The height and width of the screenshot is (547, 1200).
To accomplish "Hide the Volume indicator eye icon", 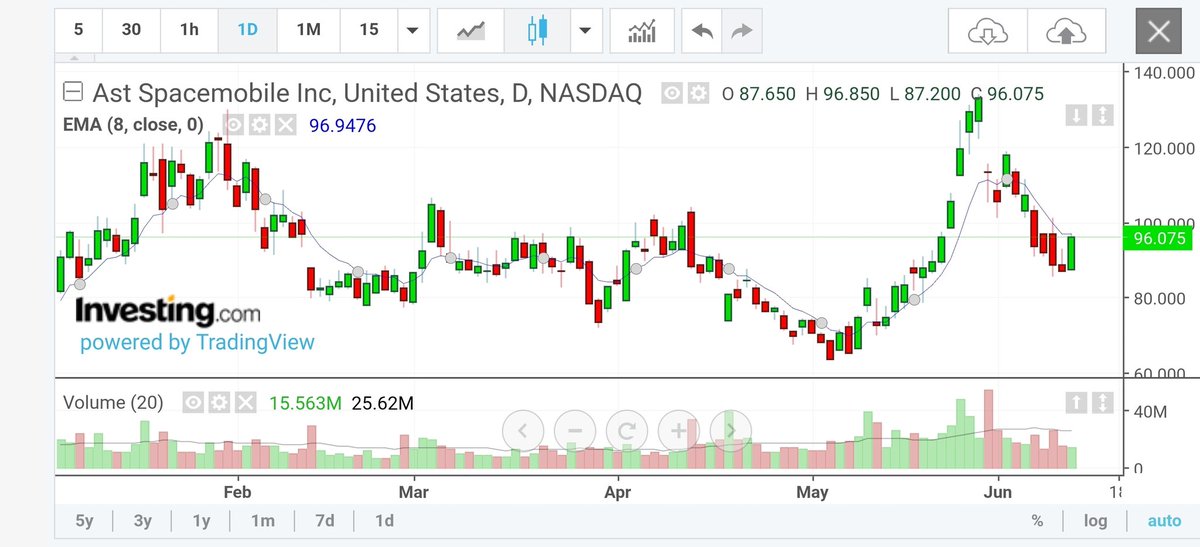I will (195, 402).
